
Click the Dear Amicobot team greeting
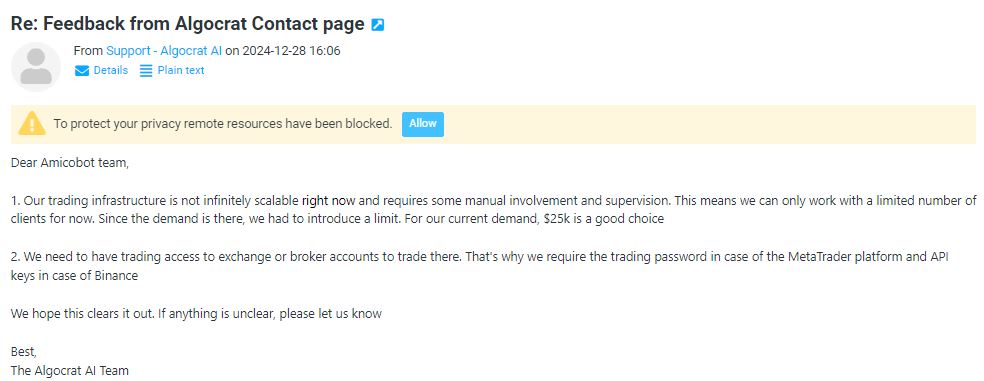[70, 163]
